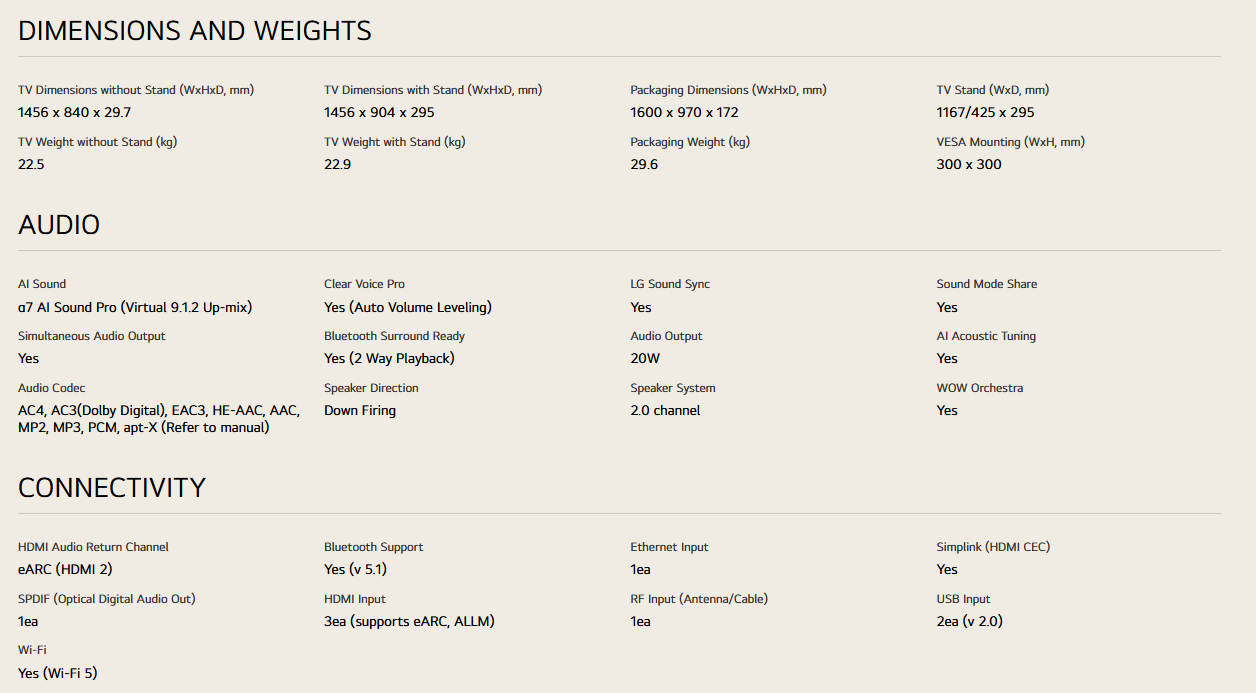Click the Clear Voice Pro label

364,284
